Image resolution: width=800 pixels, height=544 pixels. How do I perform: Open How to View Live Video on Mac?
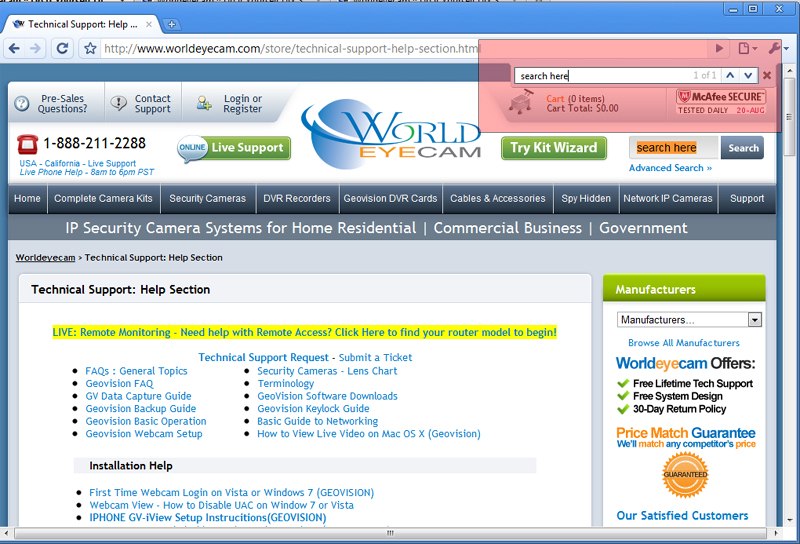(x=369, y=434)
